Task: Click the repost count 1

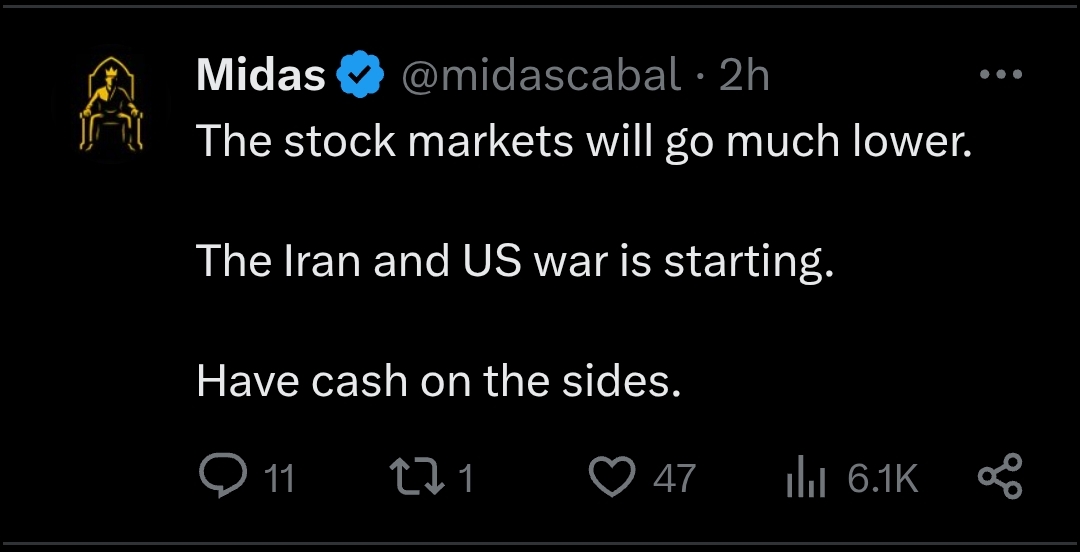Action: (465, 478)
